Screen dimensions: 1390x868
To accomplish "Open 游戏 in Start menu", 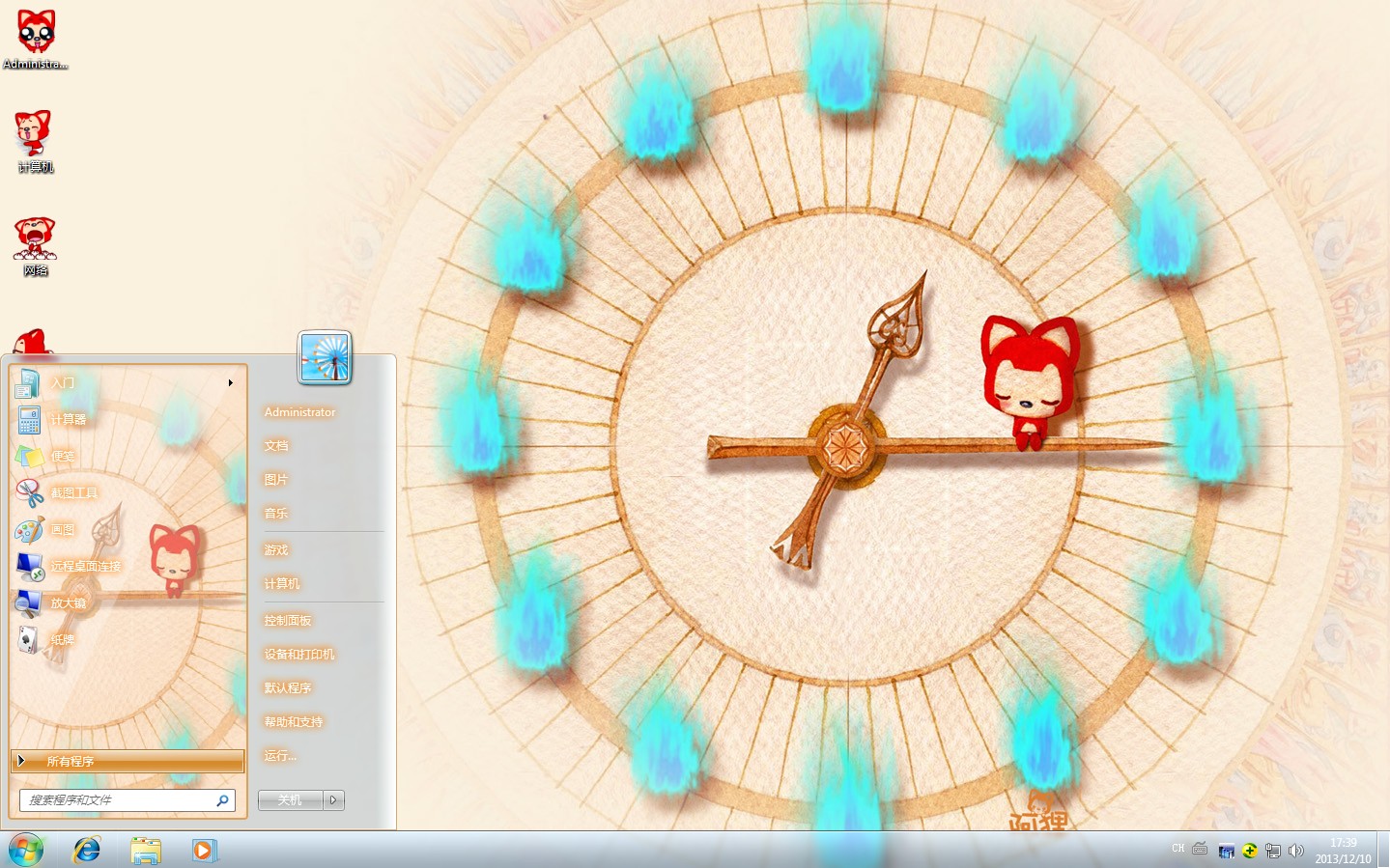I will coord(276,550).
